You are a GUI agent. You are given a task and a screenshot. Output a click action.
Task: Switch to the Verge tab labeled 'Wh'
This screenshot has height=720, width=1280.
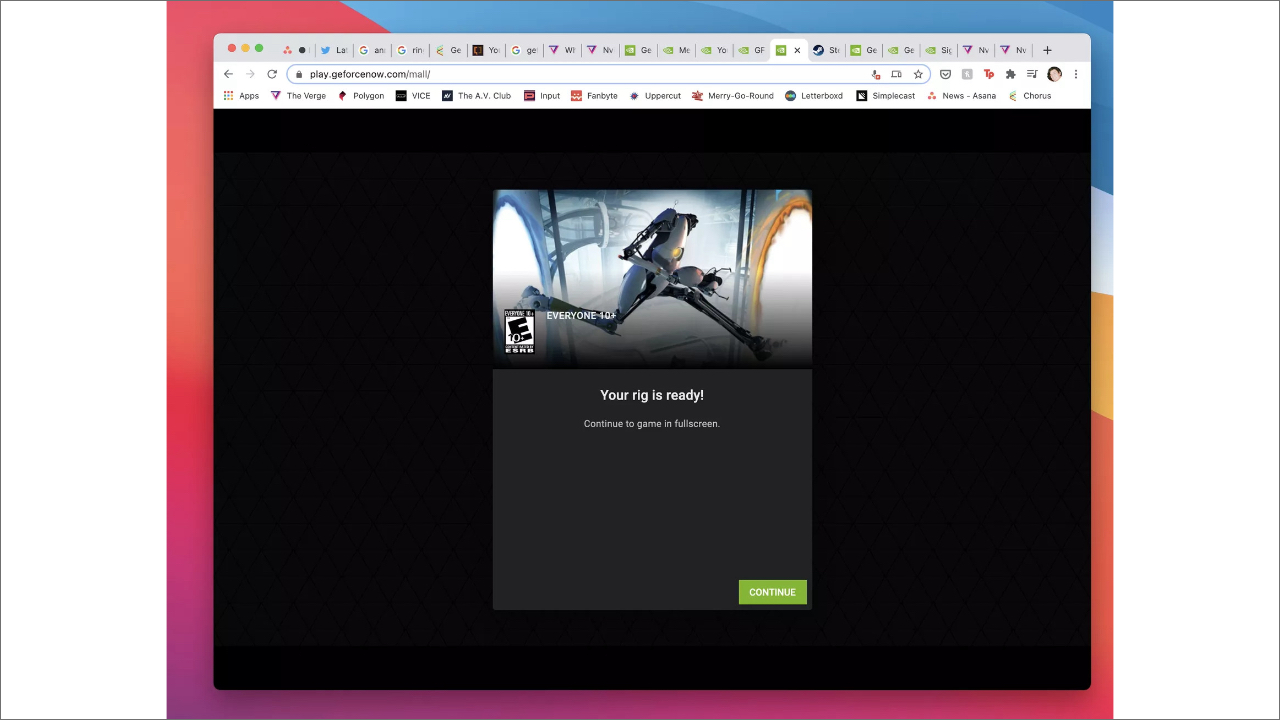pyautogui.click(x=561, y=50)
